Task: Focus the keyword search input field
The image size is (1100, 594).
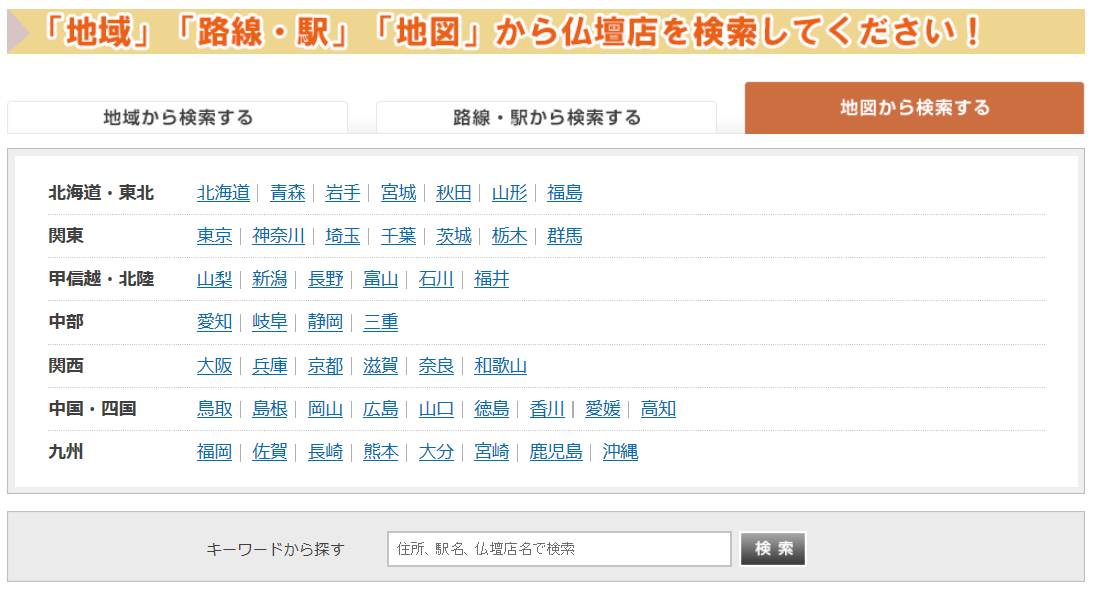Action: [559, 549]
